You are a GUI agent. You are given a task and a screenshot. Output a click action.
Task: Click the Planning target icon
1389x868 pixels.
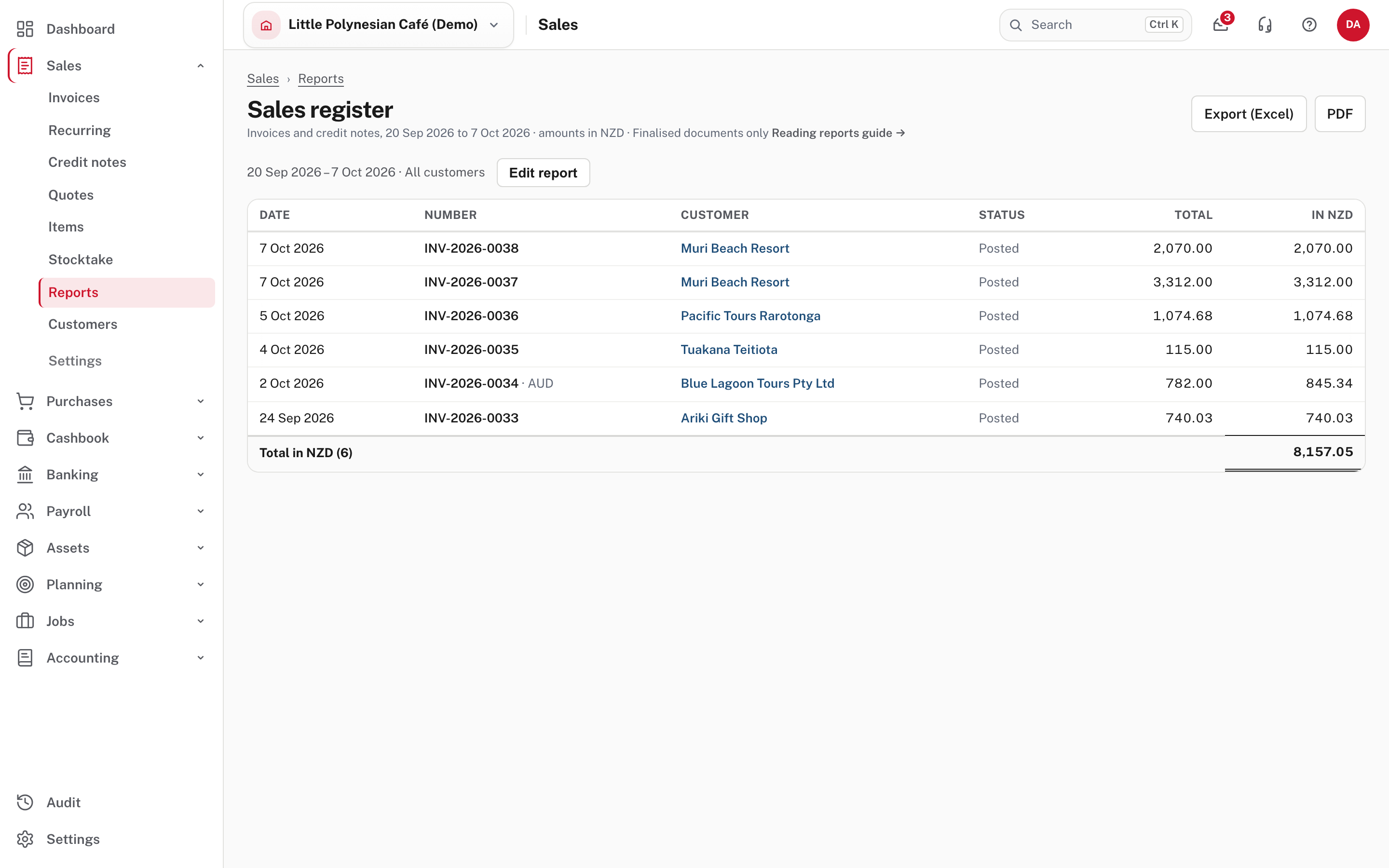[x=25, y=584]
